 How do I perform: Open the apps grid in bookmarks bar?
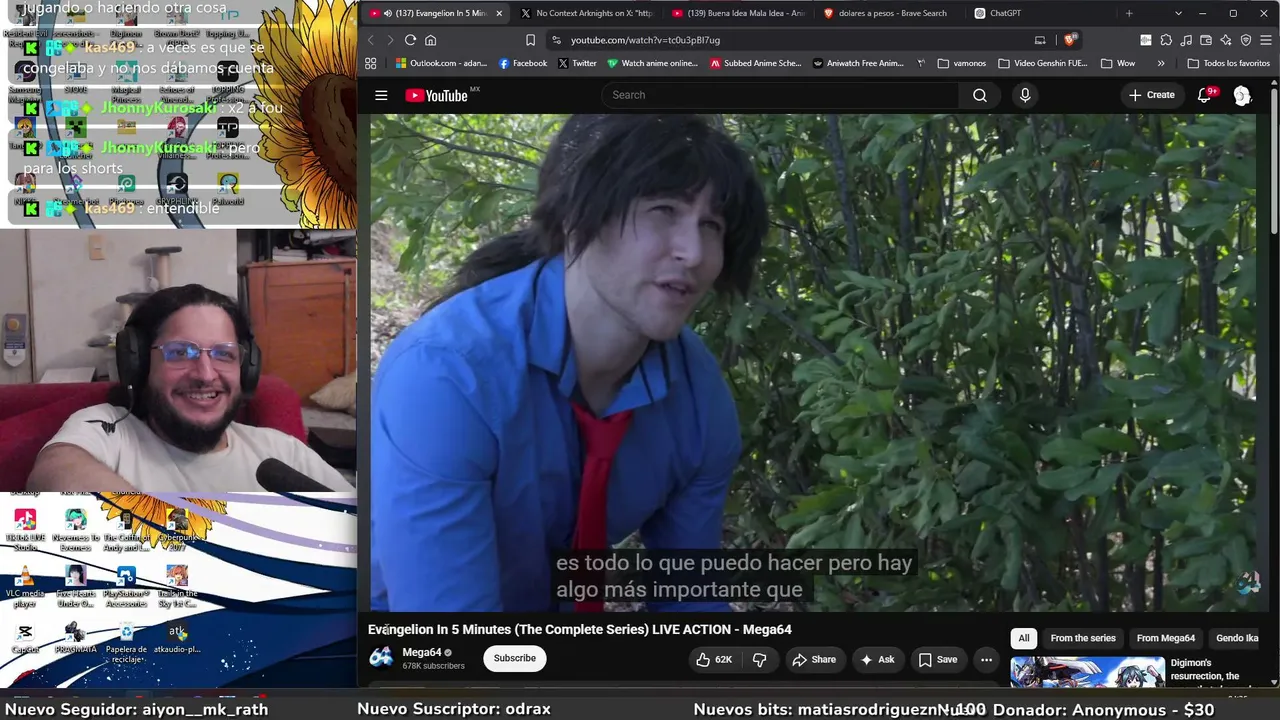point(371,63)
